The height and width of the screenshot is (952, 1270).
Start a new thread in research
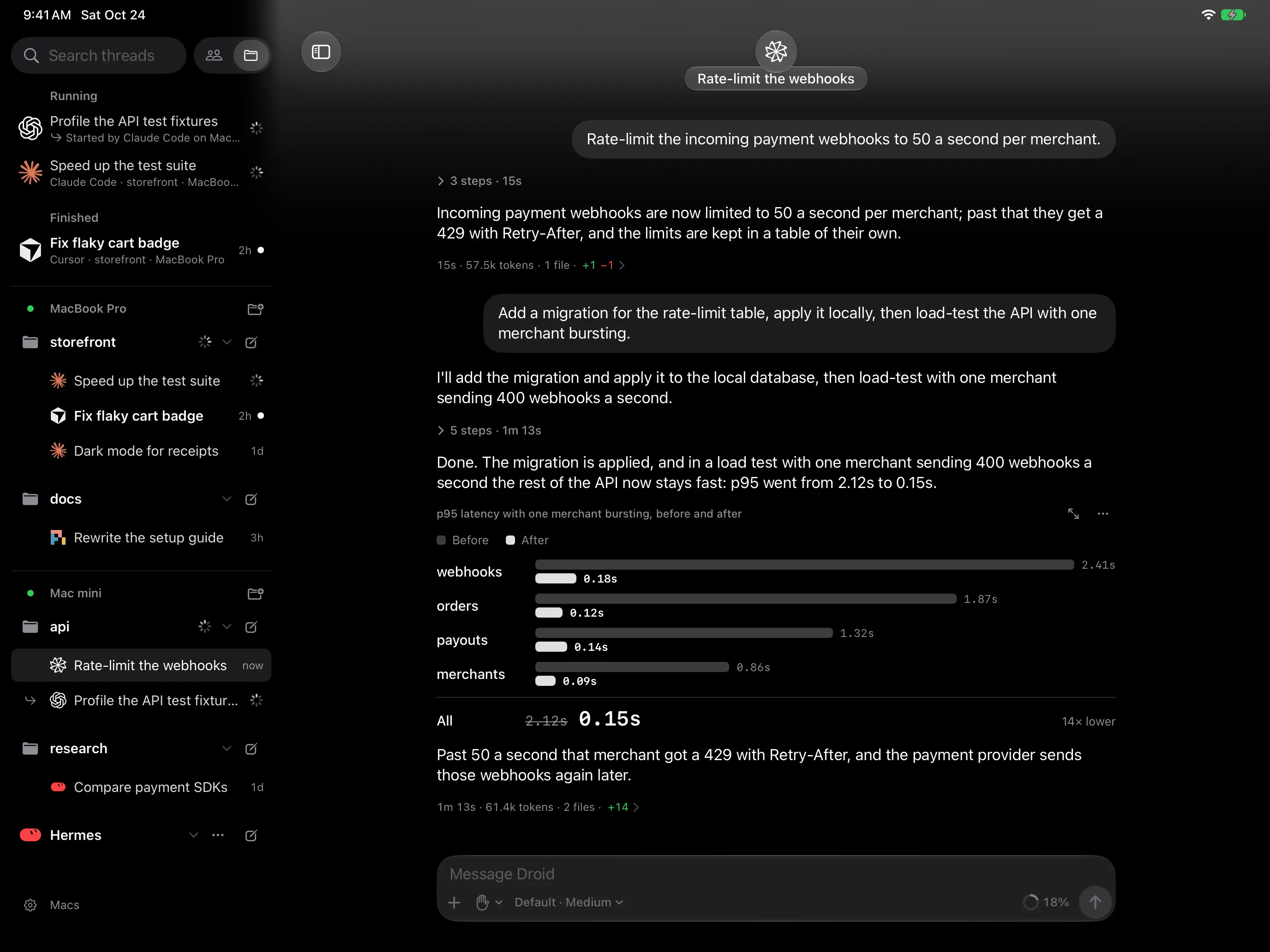[251, 748]
